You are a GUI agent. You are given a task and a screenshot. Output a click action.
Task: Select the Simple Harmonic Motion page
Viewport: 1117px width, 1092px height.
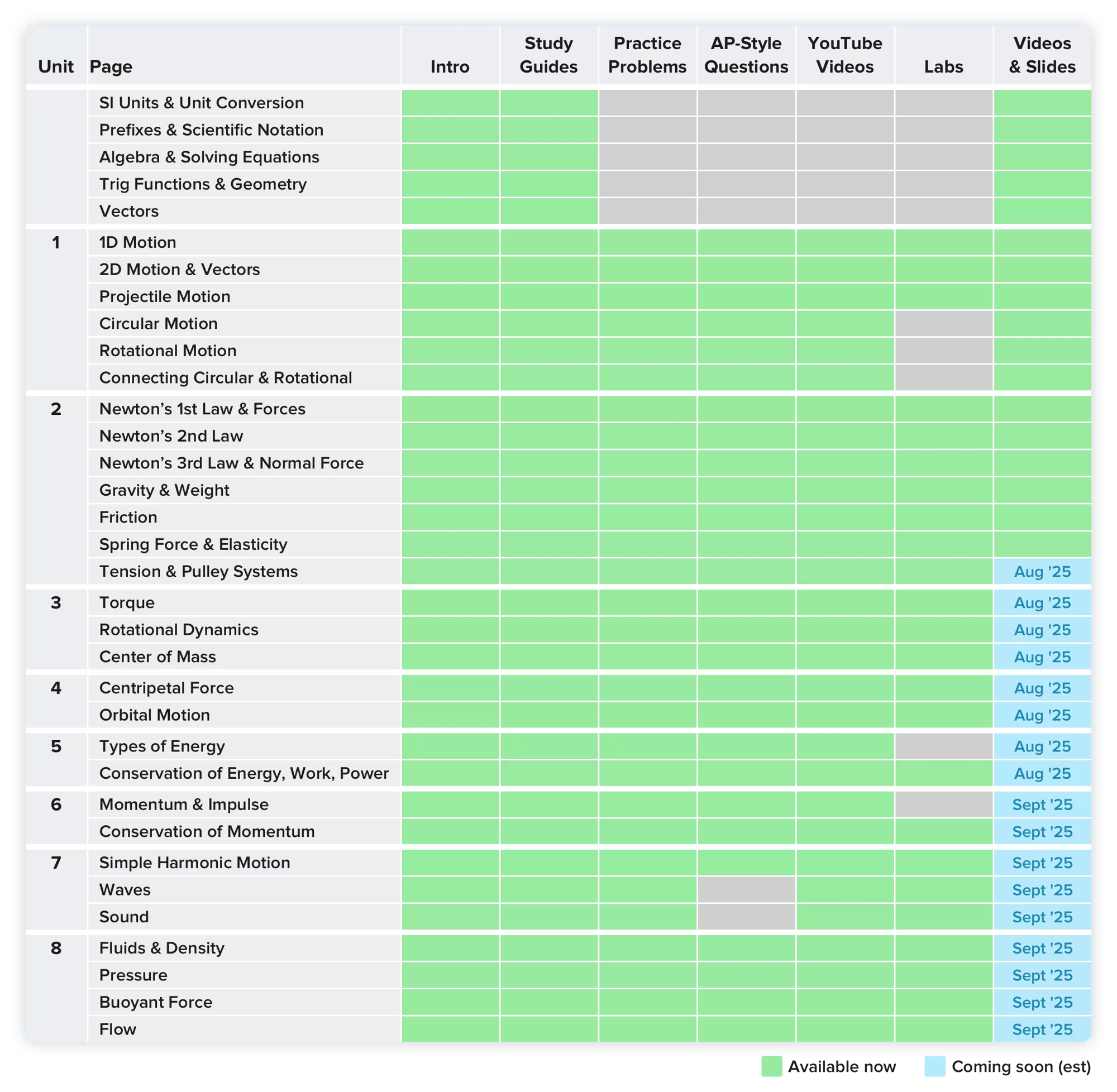coord(194,863)
